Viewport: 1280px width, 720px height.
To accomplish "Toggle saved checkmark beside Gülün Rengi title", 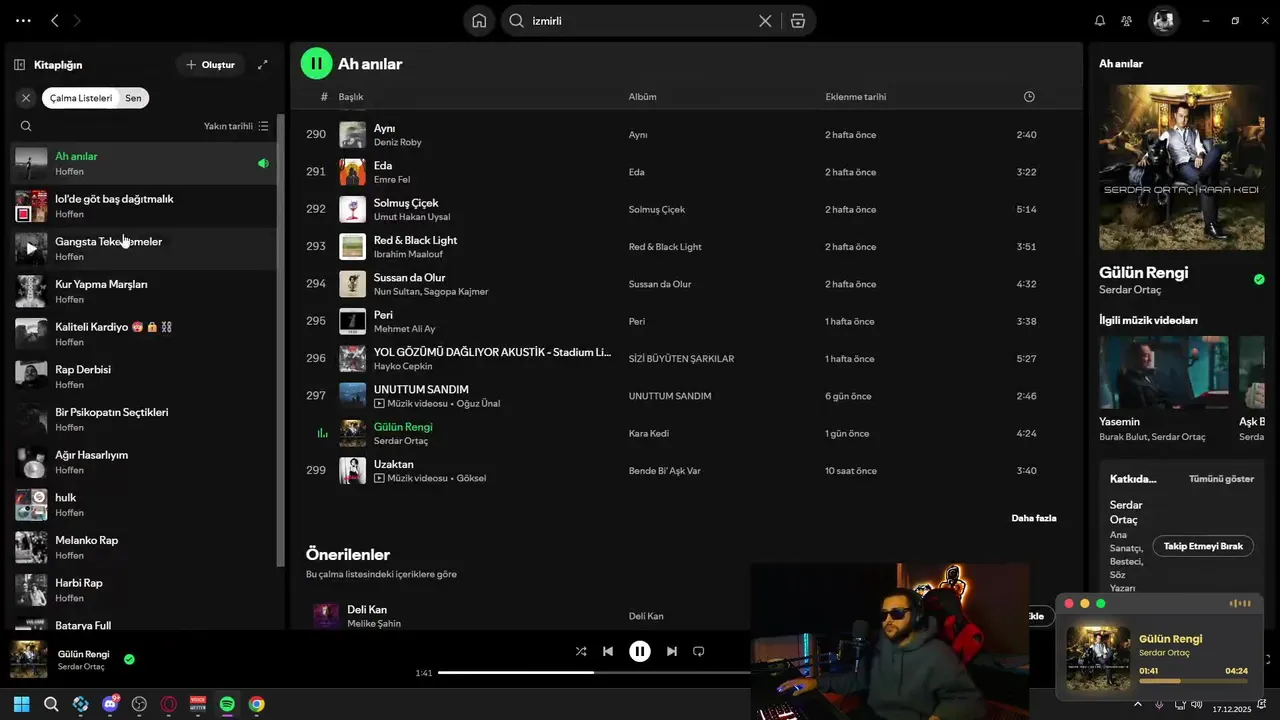I will click(1259, 279).
